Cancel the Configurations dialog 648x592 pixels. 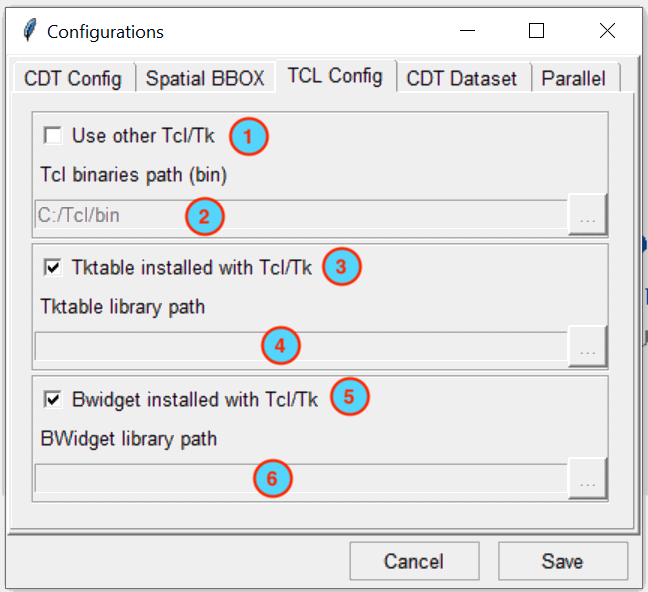click(414, 561)
